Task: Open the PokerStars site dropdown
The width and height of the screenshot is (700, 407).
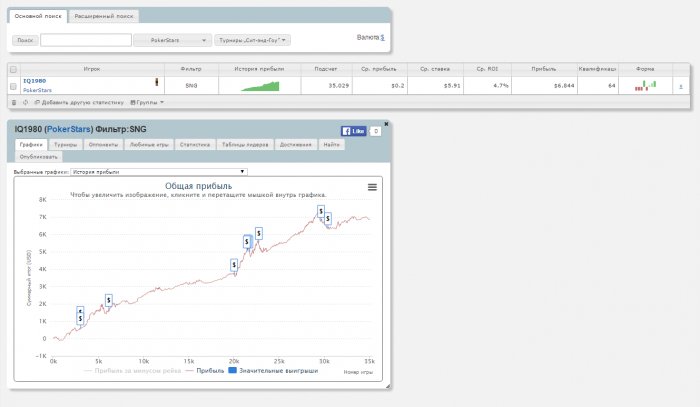Action: tap(172, 40)
